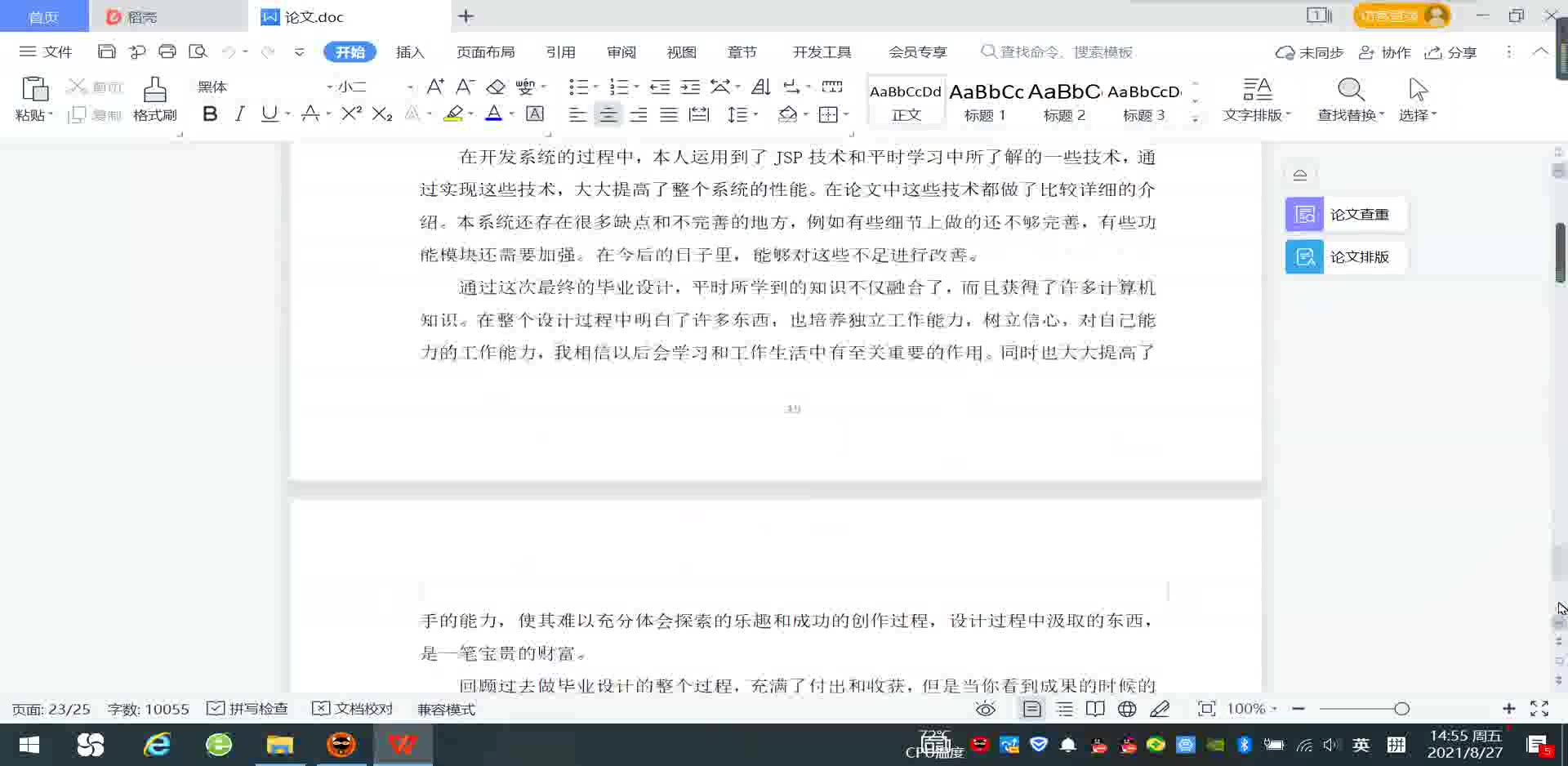Screen dimensions: 1568x766
Task: Open the font size dropdown
Action: [x=410, y=87]
